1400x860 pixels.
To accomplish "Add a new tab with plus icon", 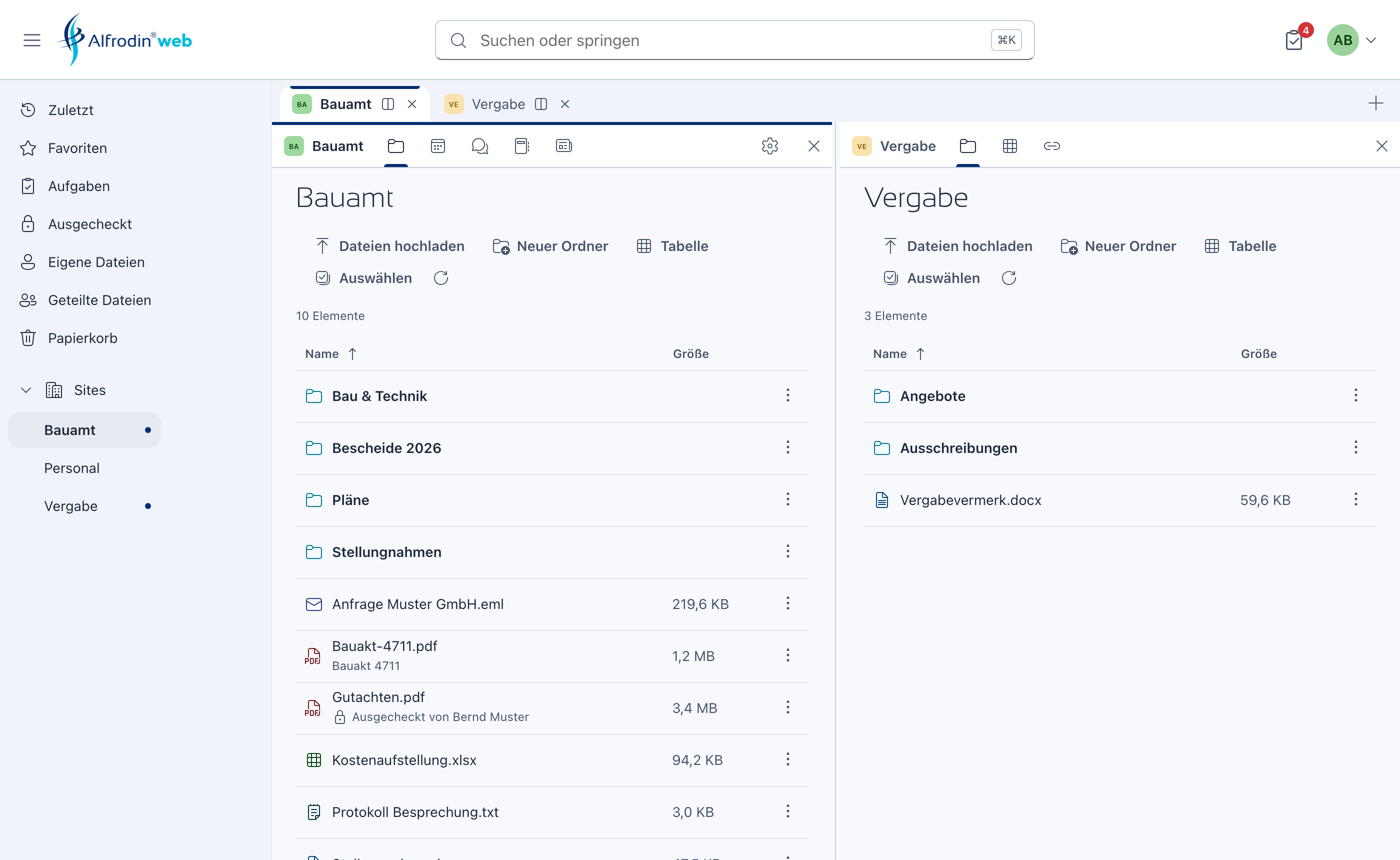I will [x=1375, y=103].
